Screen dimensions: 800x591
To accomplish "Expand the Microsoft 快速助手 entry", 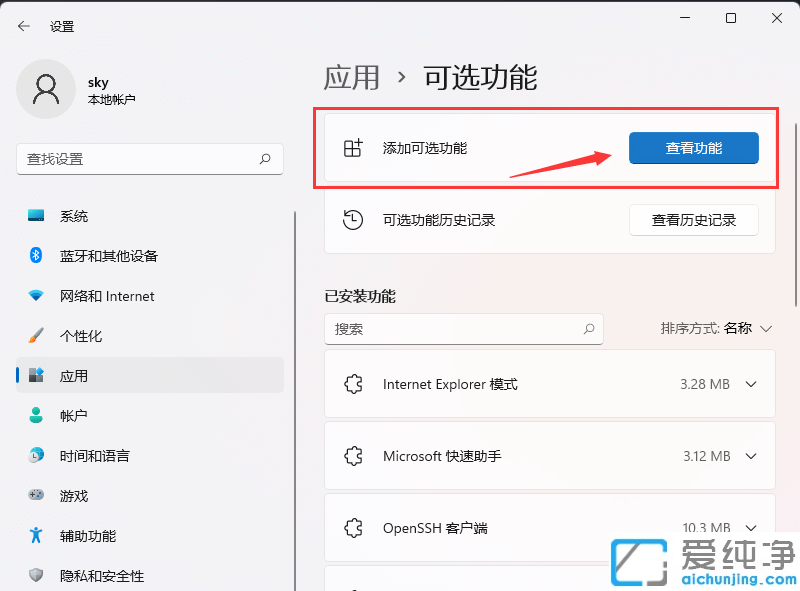I will point(751,456).
